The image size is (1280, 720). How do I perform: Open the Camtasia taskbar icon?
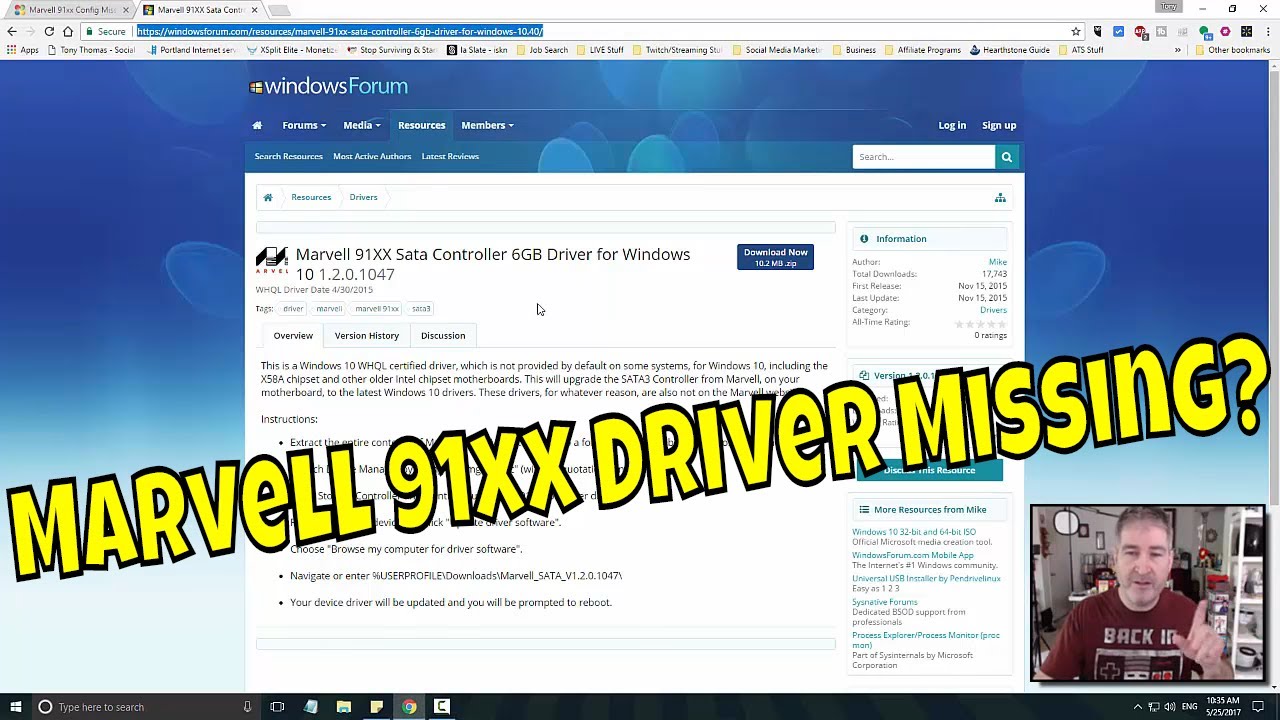442,707
